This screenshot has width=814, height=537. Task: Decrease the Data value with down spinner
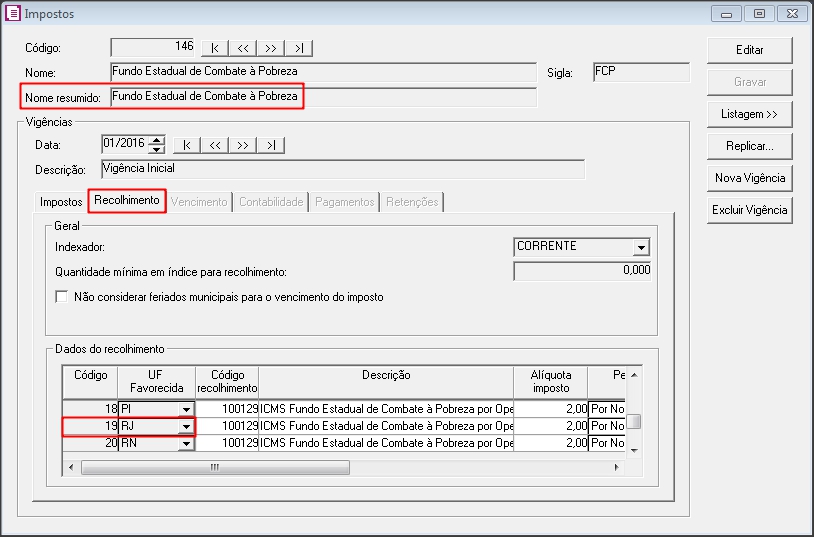[156, 150]
